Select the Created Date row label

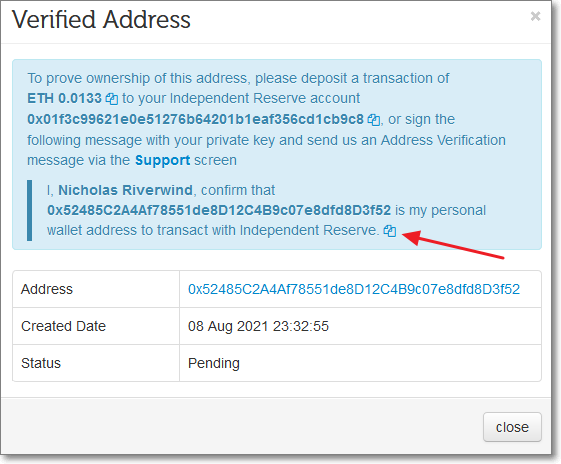tap(63, 326)
